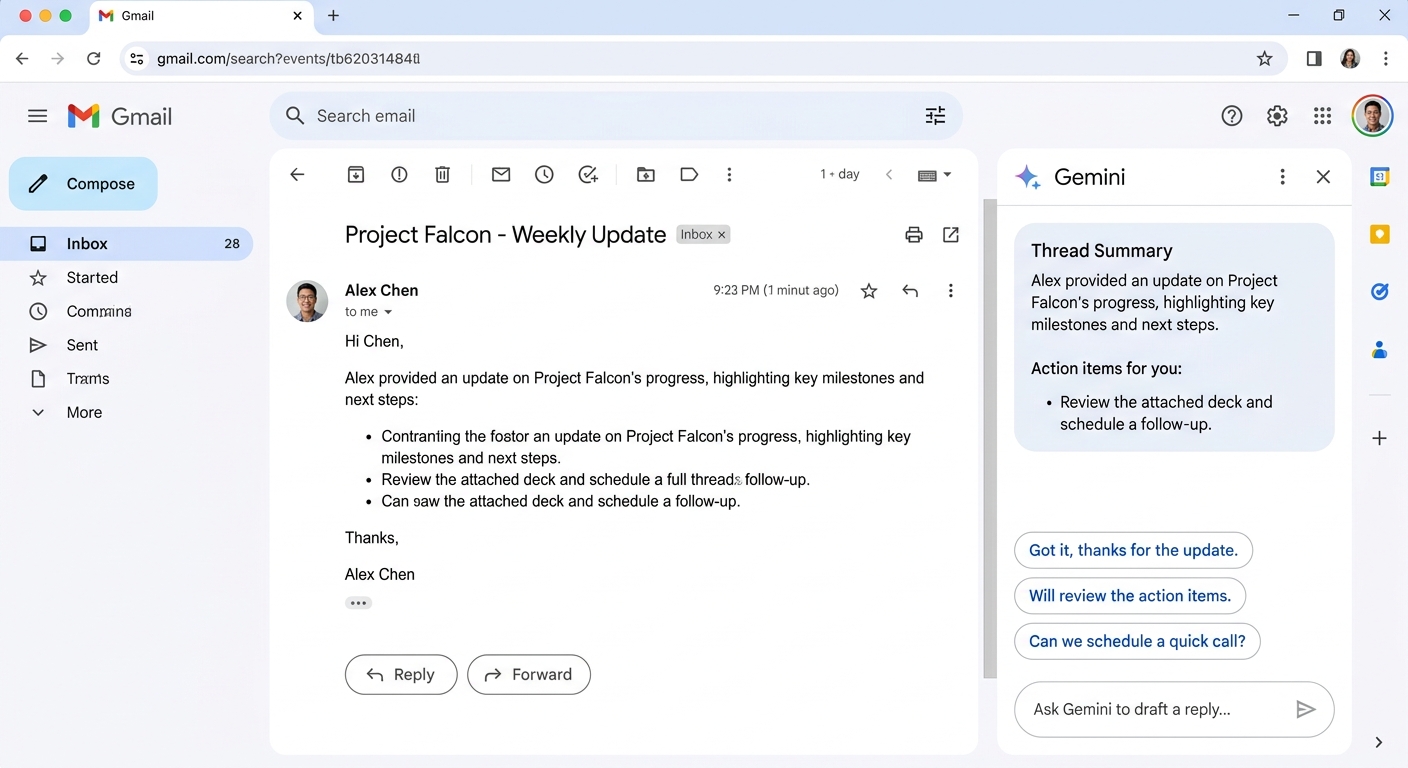Open Google Calendar in the side panel
1408x768 pixels.
tap(1380, 177)
